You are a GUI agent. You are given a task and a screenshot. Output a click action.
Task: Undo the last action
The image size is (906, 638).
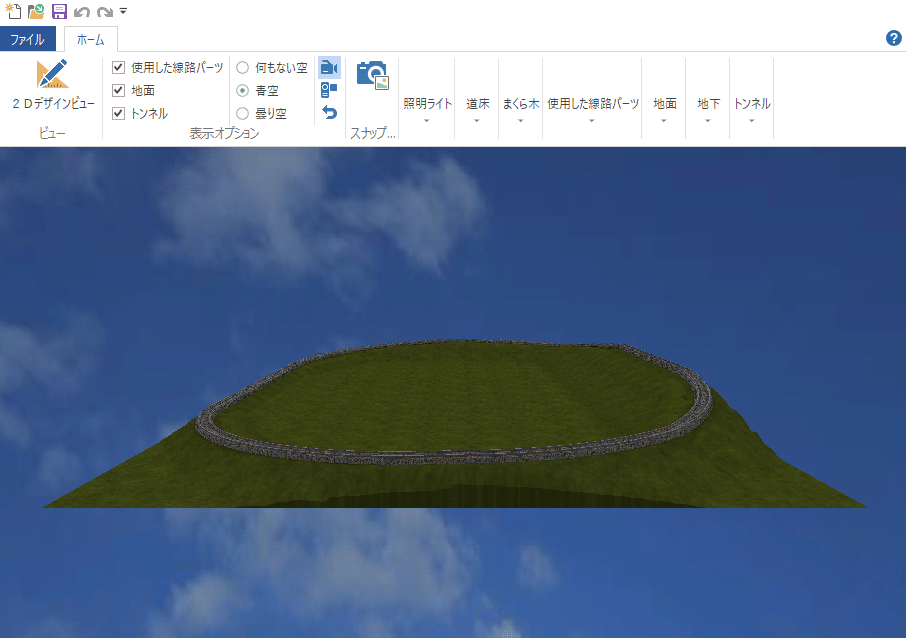pyautogui.click(x=82, y=10)
